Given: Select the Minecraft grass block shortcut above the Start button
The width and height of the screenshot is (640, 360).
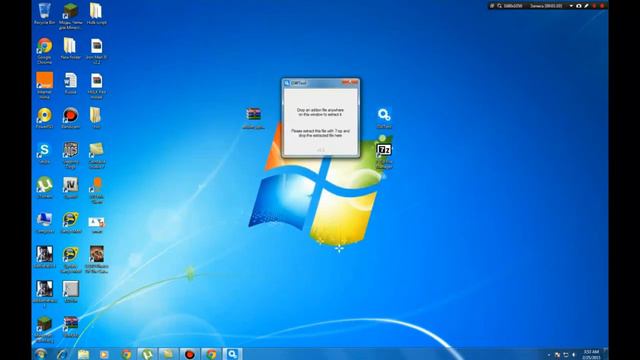Looking at the screenshot, I should 44,329.
